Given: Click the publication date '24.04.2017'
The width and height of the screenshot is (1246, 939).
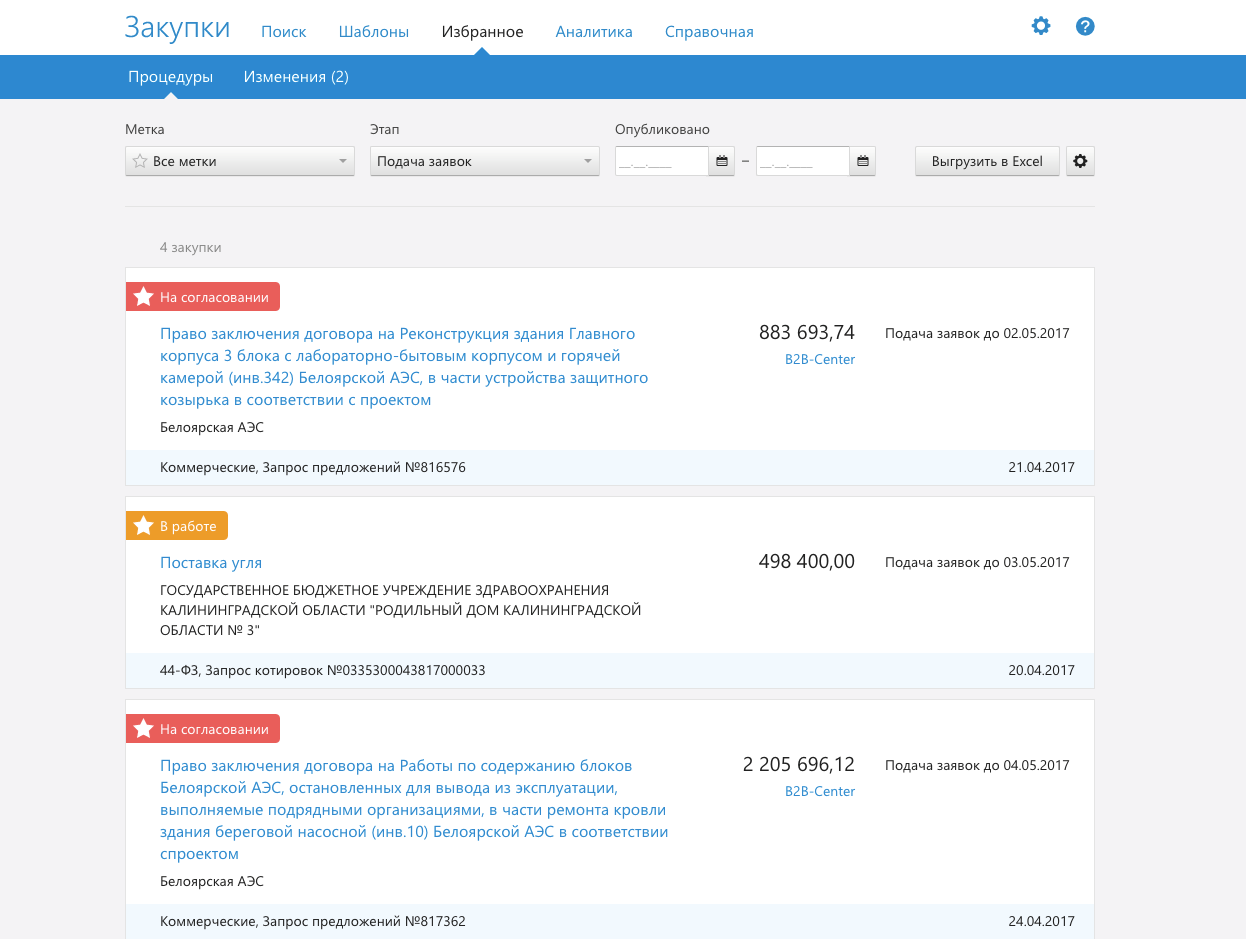Looking at the screenshot, I should [x=1041, y=922].
